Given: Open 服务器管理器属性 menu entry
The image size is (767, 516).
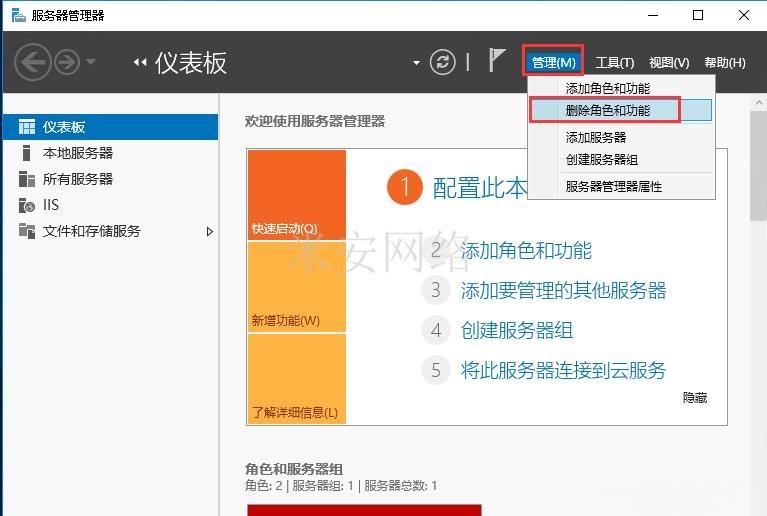Looking at the screenshot, I should coord(620,186).
